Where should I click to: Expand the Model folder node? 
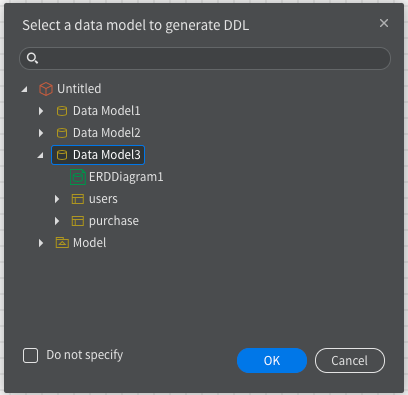41,243
